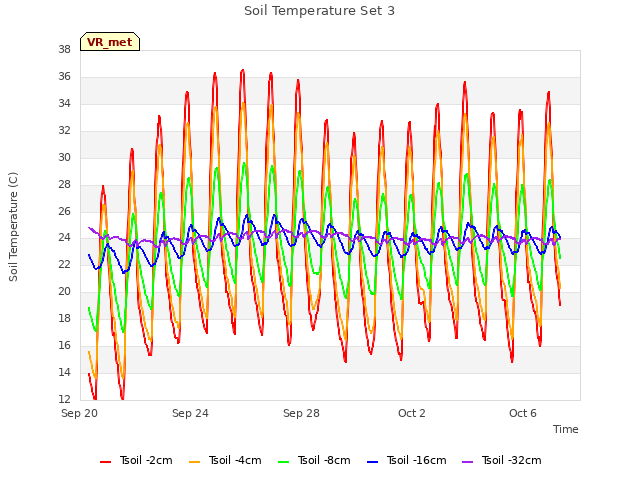Click the '38' y-axis tick label
This screenshot has width=640, height=480.
point(64,50)
